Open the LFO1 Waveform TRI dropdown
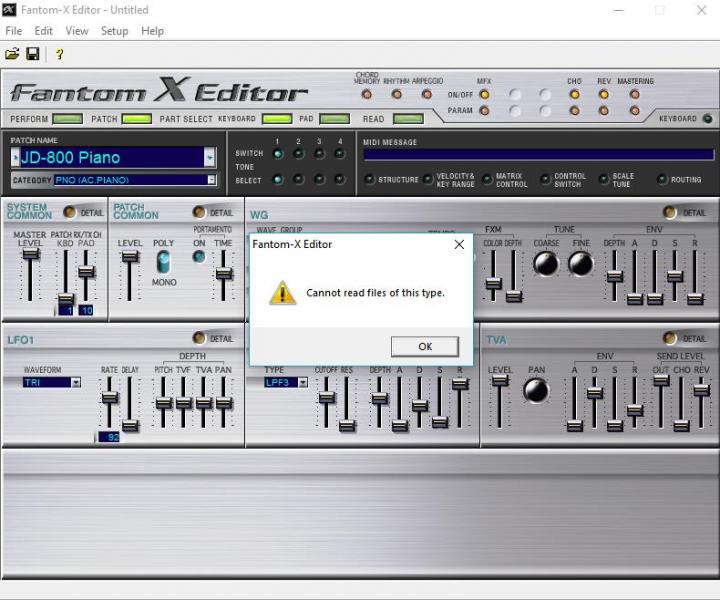 76,382
